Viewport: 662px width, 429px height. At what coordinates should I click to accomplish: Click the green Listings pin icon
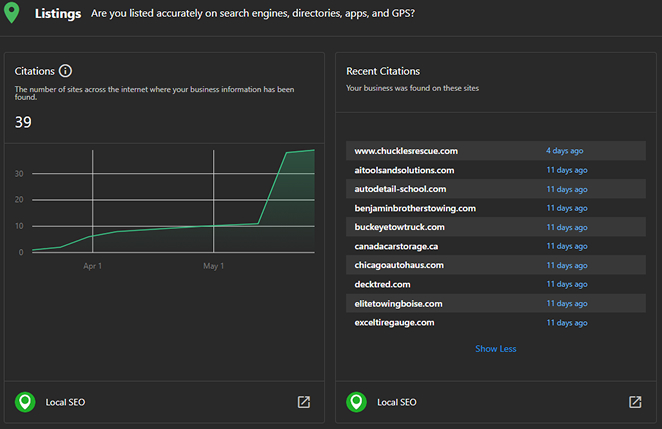click(12, 15)
